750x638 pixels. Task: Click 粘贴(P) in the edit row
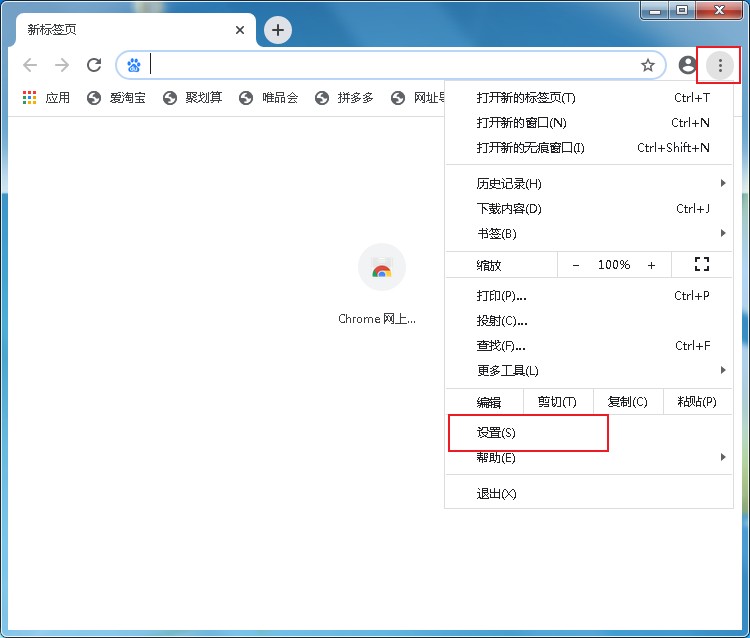pyautogui.click(x=697, y=402)
